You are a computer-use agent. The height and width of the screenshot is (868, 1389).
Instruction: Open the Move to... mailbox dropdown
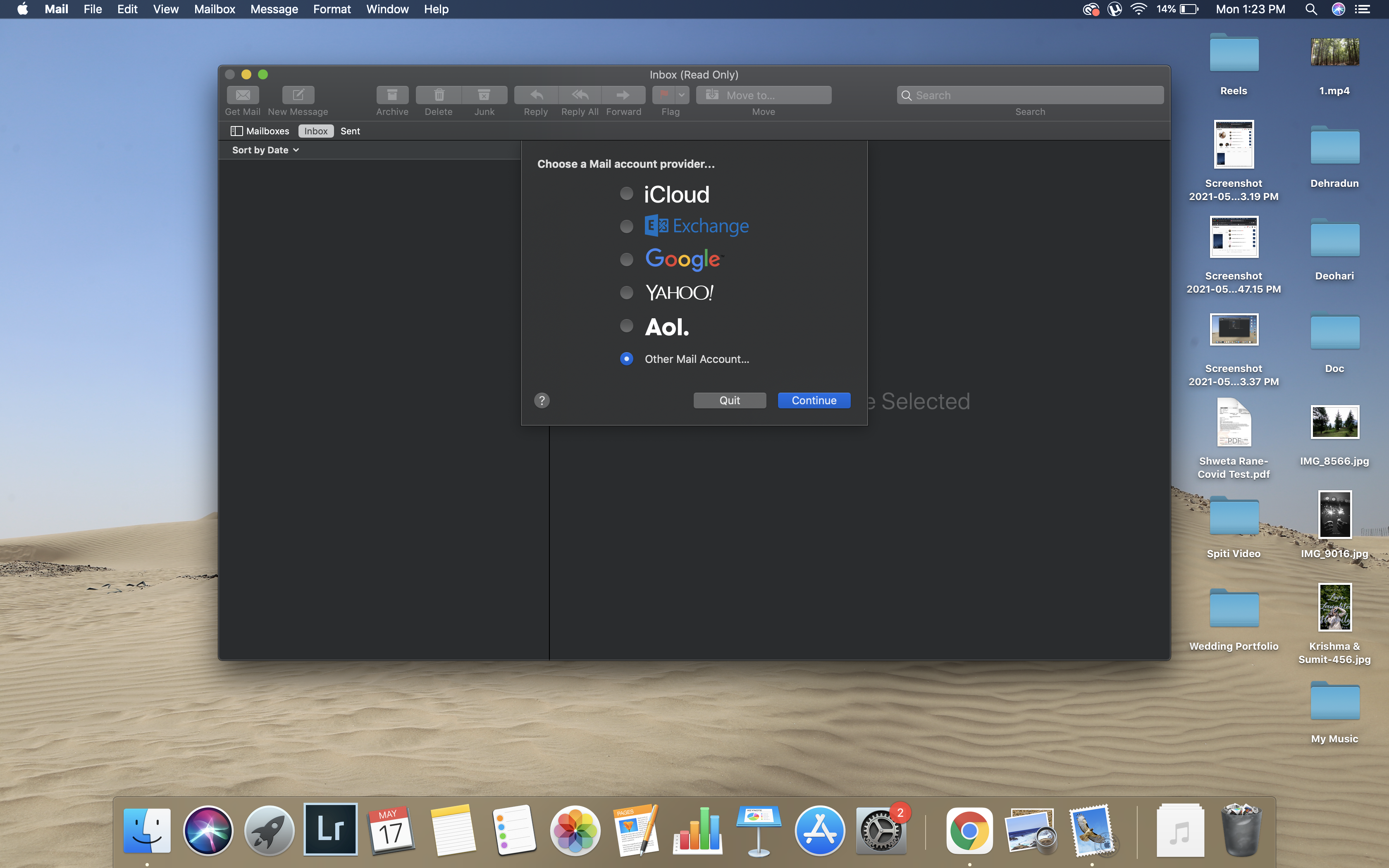click(x=764, y=95)
